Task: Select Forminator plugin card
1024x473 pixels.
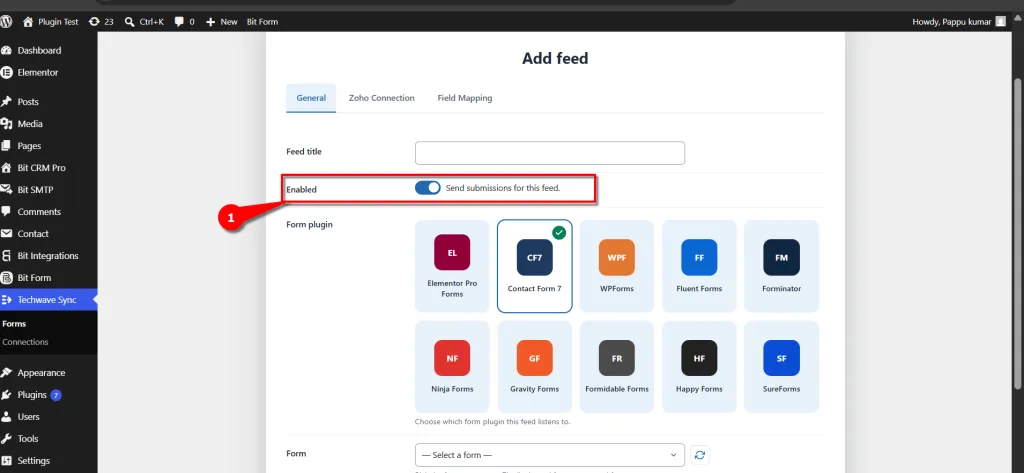Action: click(x=781, y=266)
